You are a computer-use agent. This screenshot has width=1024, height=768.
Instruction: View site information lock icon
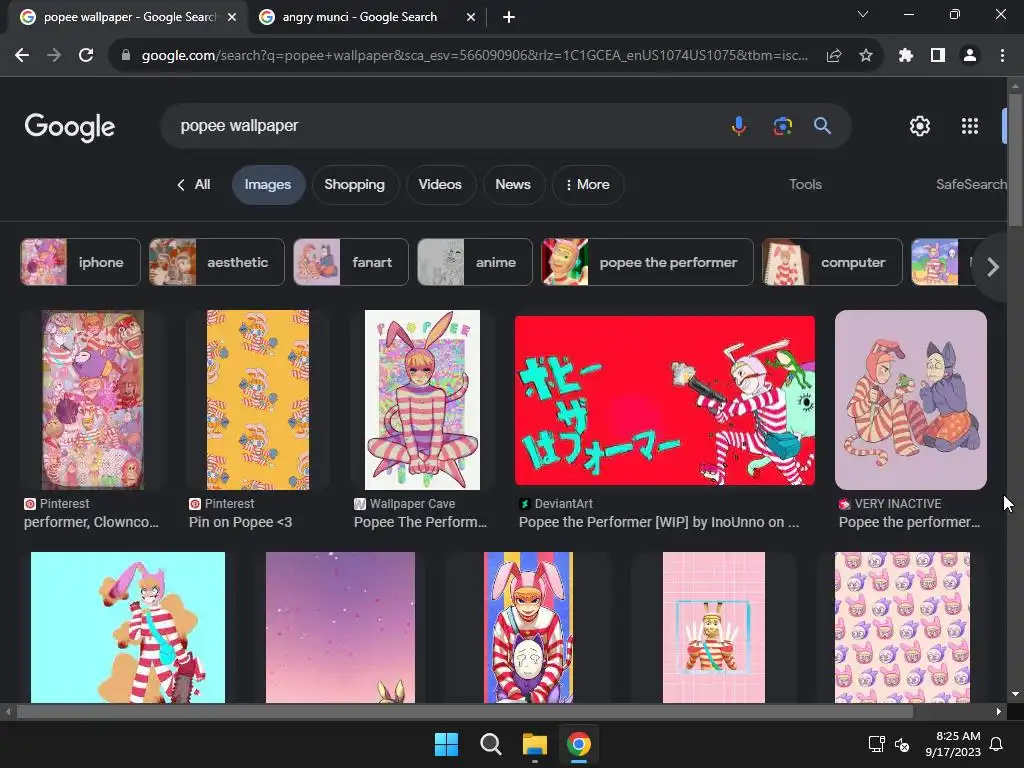coord(126,56)
